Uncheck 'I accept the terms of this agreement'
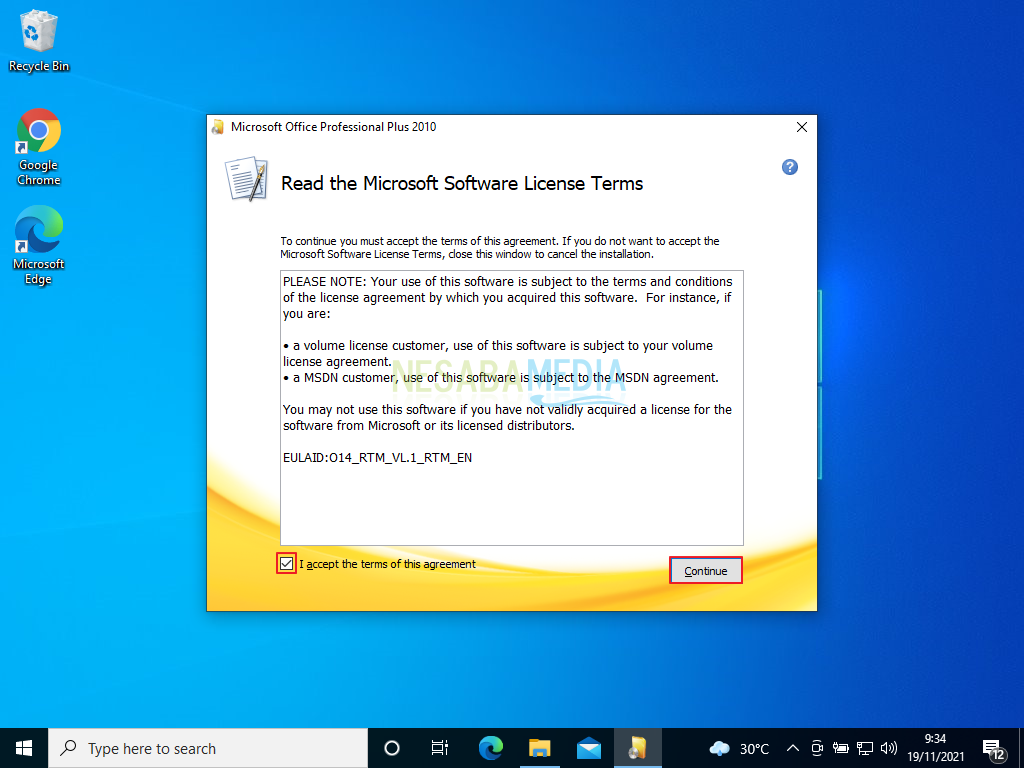Viewport: 1024px width, 768px height. 286,563
